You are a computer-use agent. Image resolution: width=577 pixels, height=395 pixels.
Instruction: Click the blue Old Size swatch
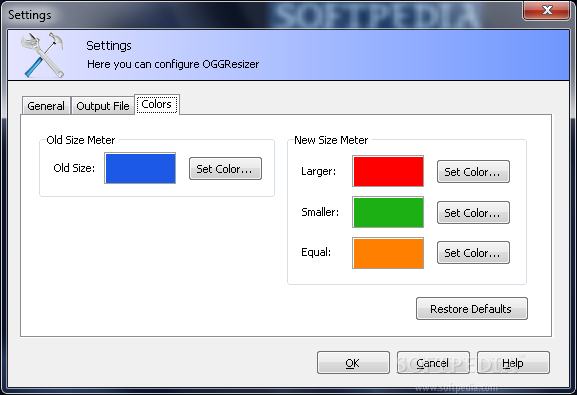click(x=140, y=168)
